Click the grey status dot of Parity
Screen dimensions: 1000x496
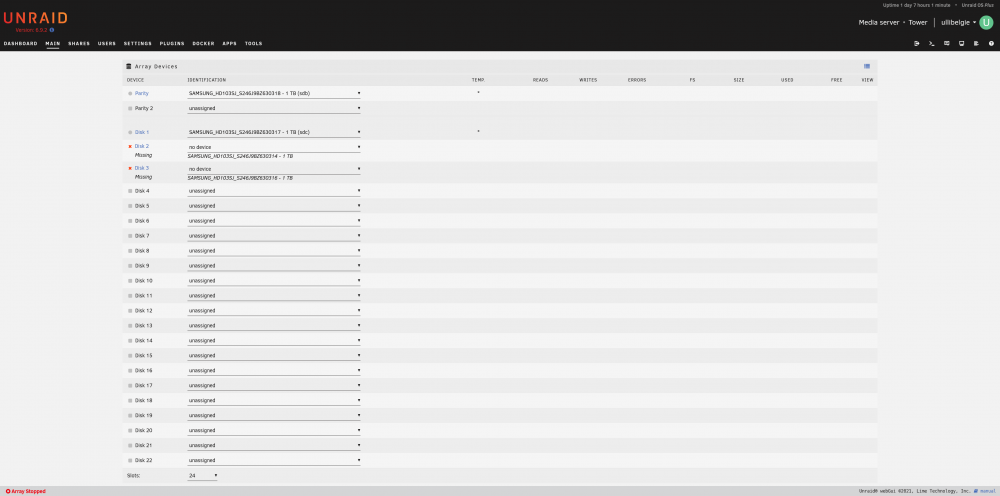(x=130, y=93)
